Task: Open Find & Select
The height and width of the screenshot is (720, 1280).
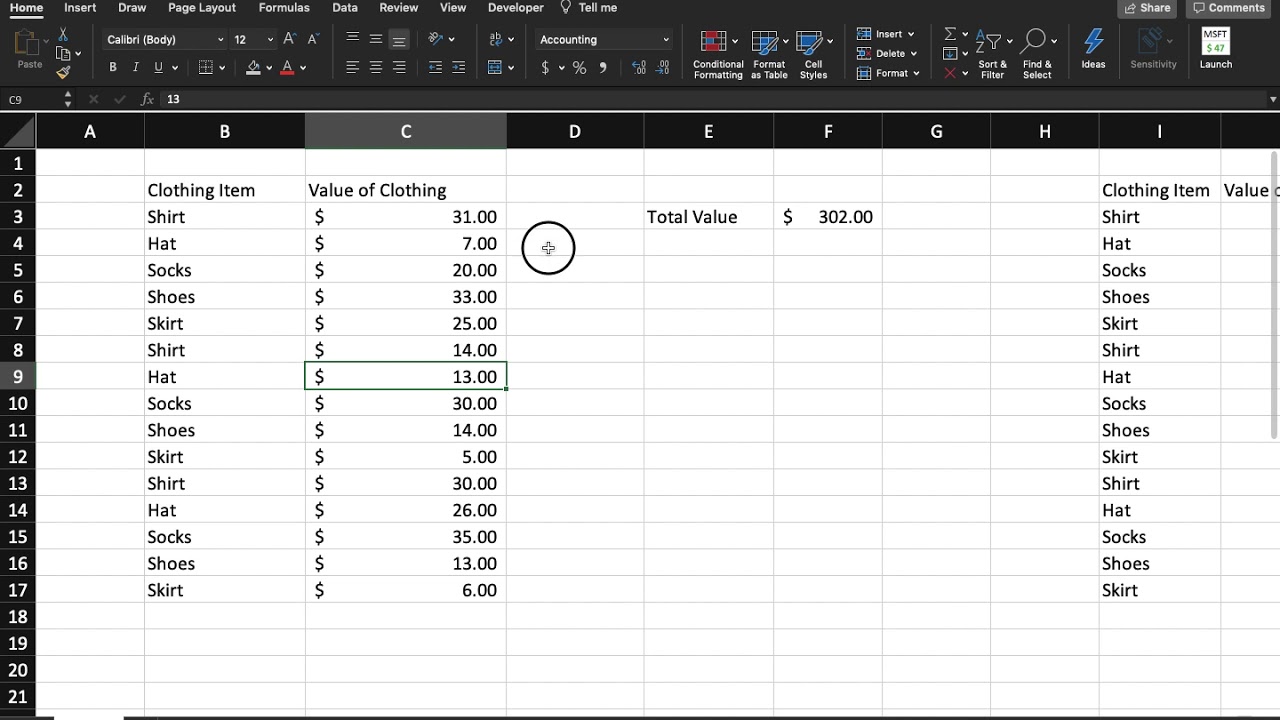Action: point(1037,54)
